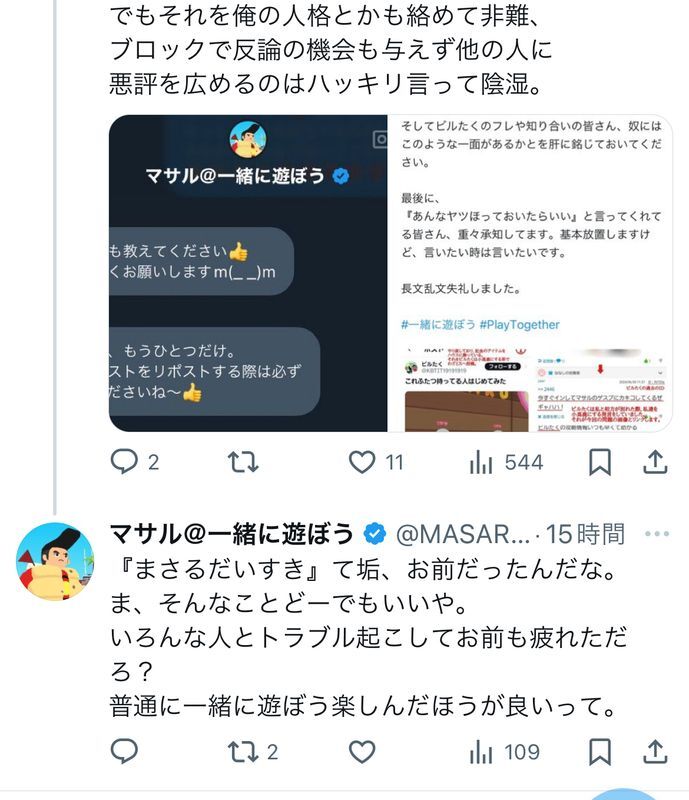Share the second tweet via upload icon
The width and height of the screenshot is (689, 800).
coord(655,752)
